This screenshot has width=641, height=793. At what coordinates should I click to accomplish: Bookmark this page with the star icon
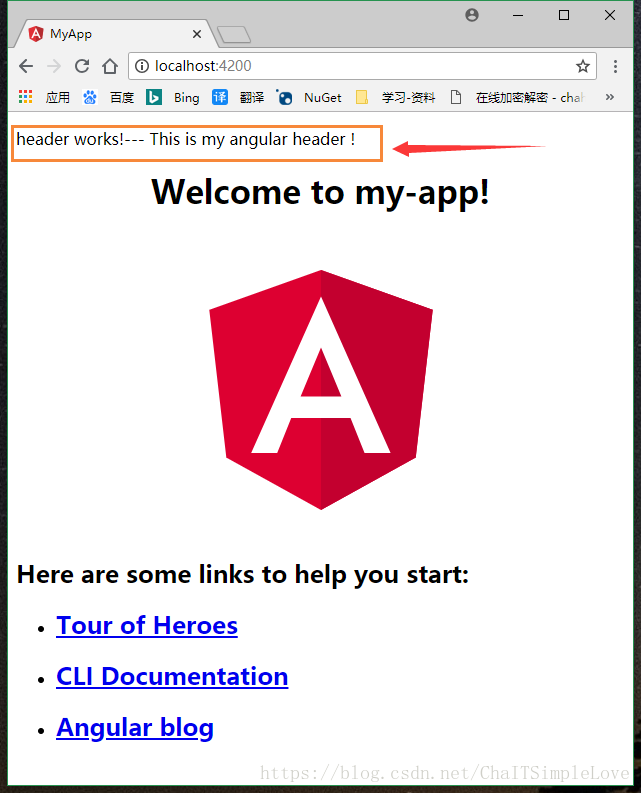[x=583, y=66]
